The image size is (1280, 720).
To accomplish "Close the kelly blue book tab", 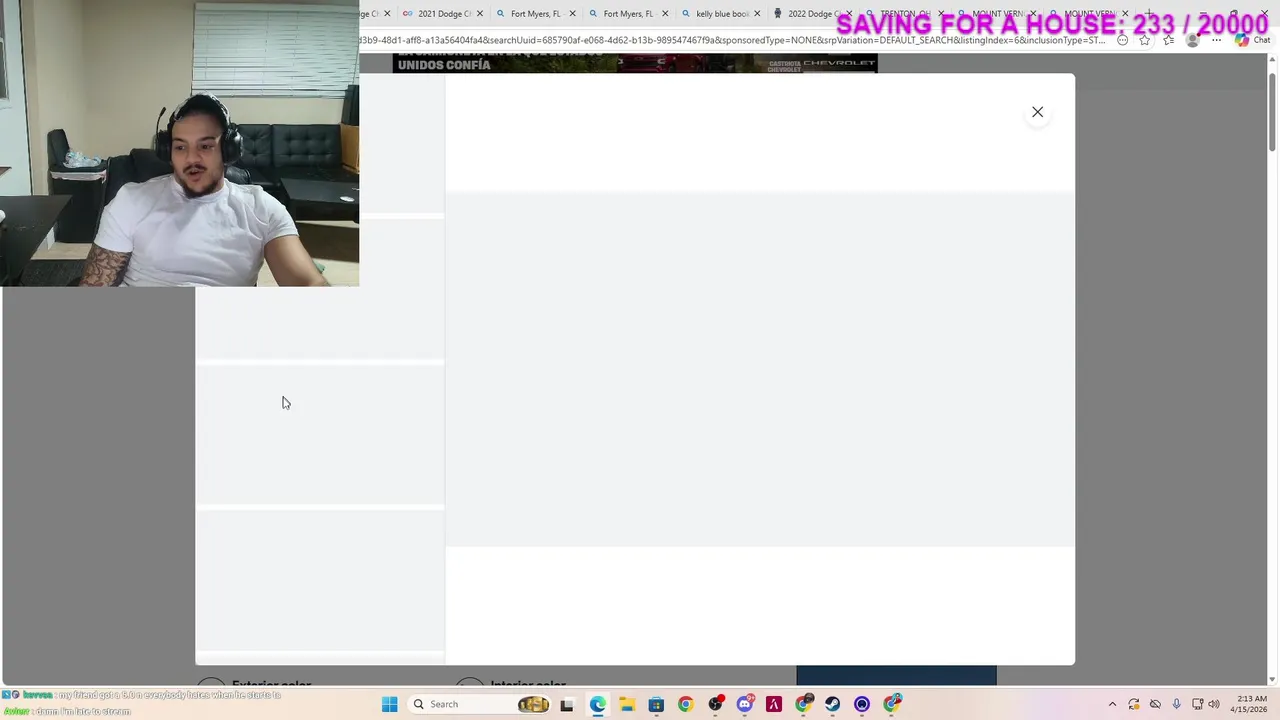I will [x=757, y=14].
